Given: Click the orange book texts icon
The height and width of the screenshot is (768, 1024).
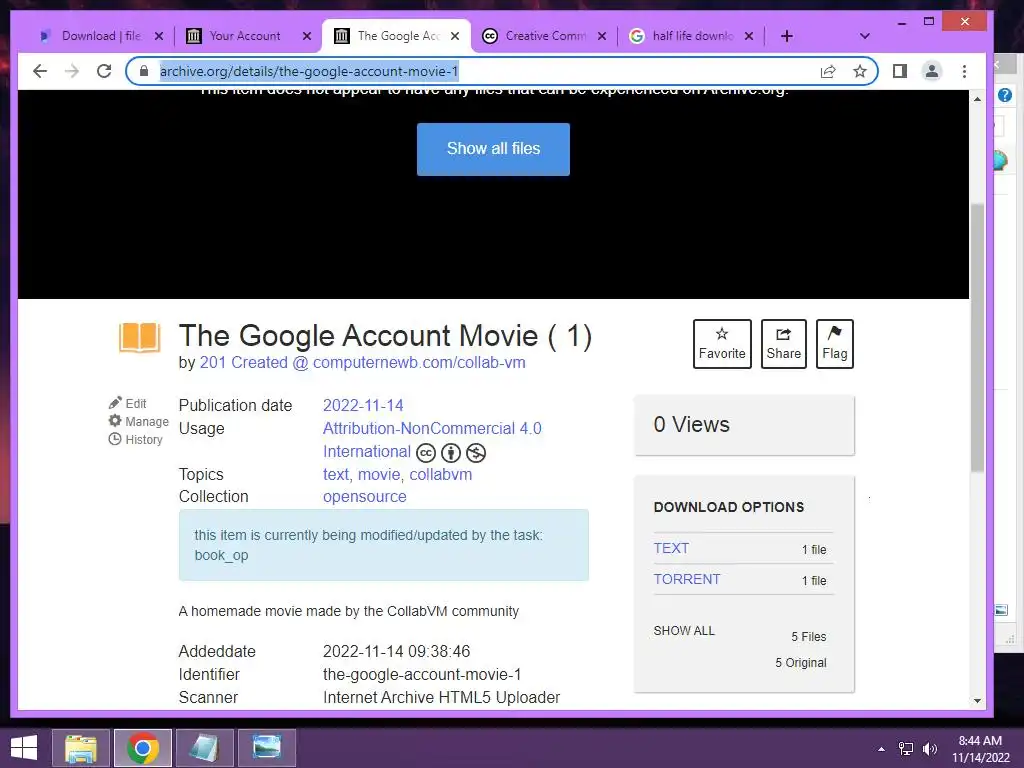Looking at the screenshot, I should [140, 338].
